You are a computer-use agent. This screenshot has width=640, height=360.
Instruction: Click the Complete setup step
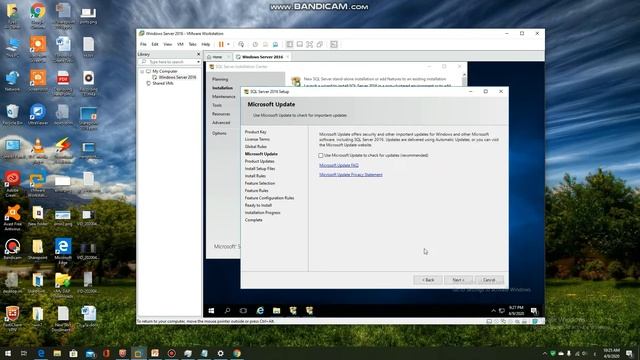pos(253,220)
